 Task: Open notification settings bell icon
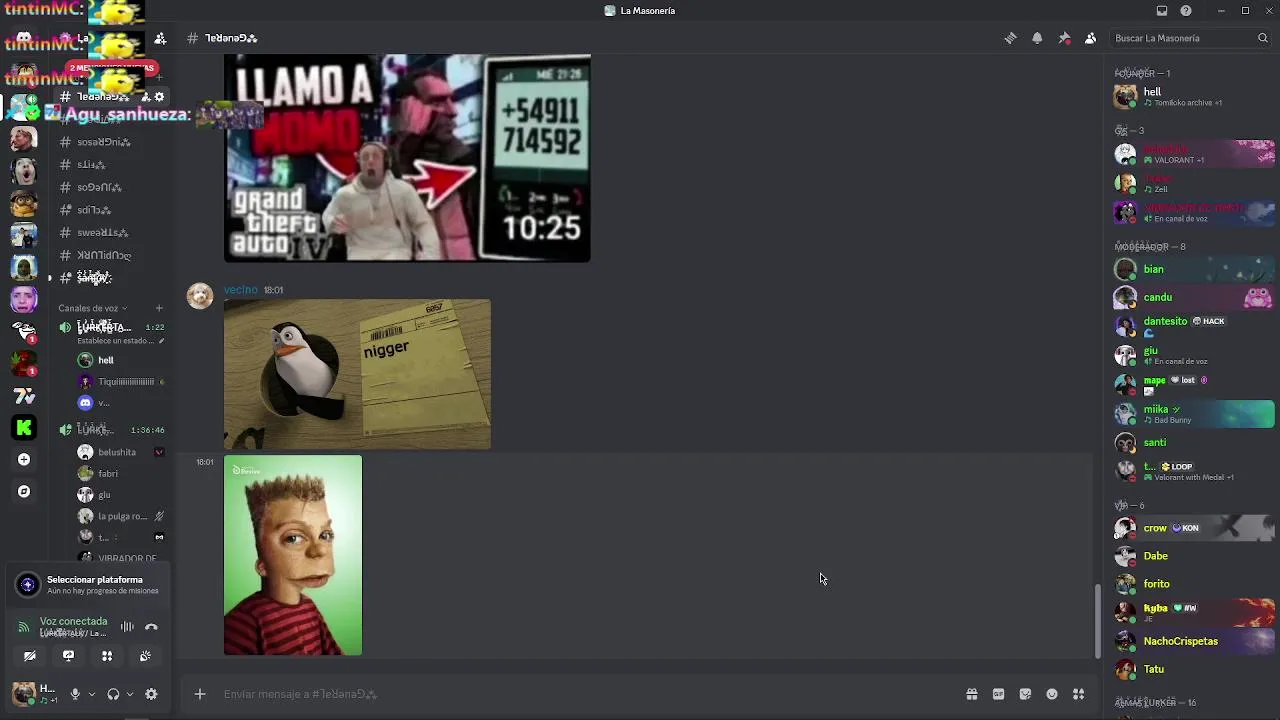point(1037,38)
